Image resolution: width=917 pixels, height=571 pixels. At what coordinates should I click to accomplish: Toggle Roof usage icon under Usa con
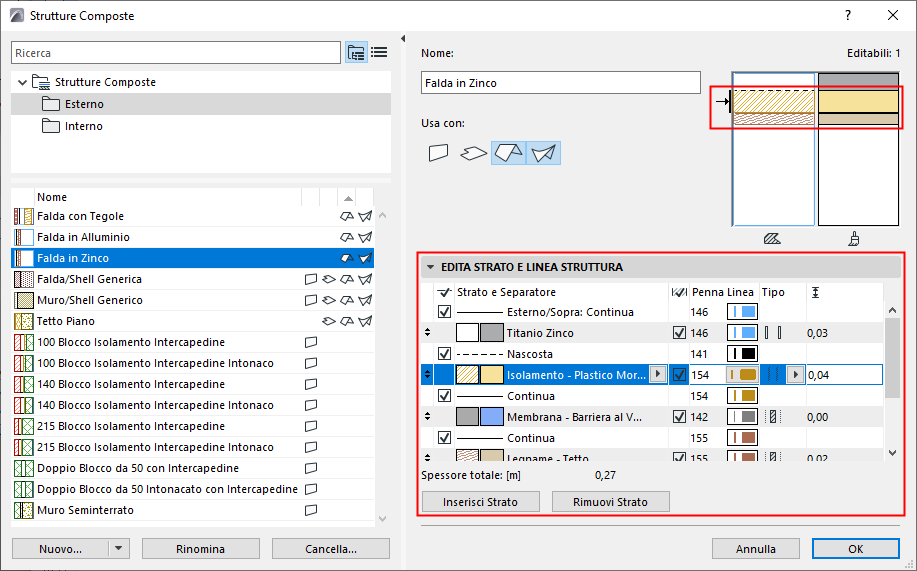[508, 153]
